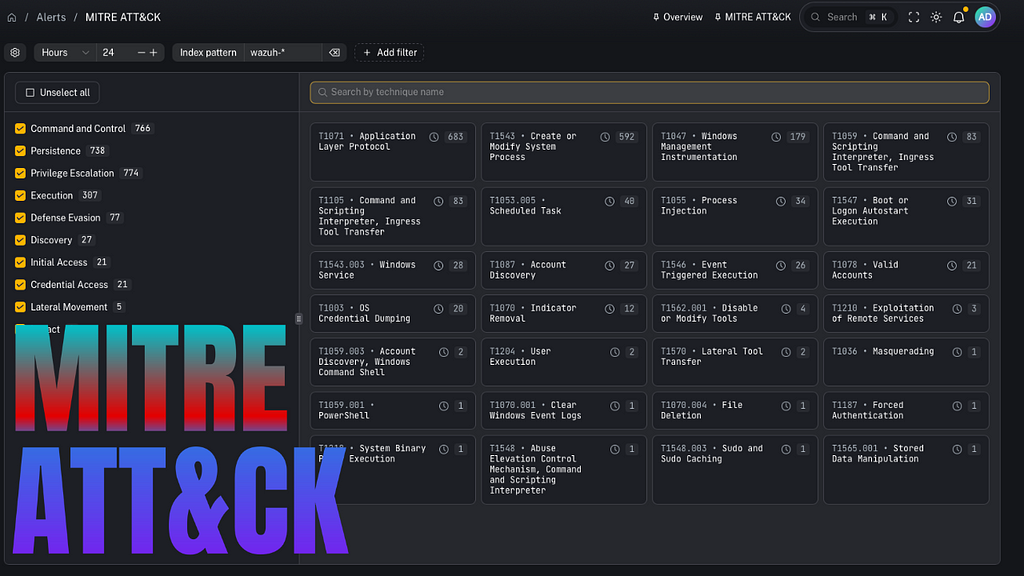Screen dimensions: 1024x576
Task: Click the Add filter button
Action: click(x=389, y=52)
